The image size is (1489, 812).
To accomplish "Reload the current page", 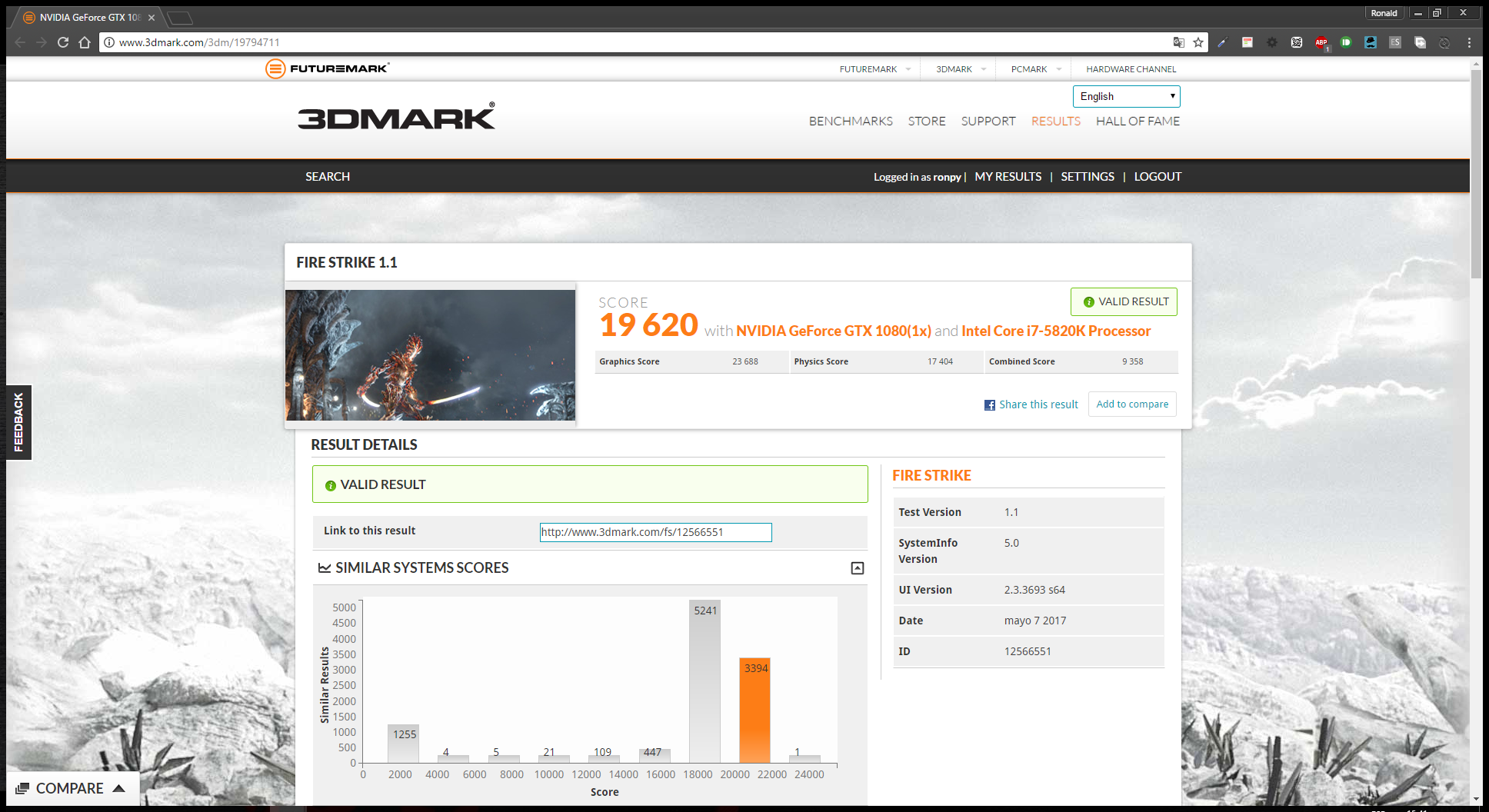I will coord(63,42).
